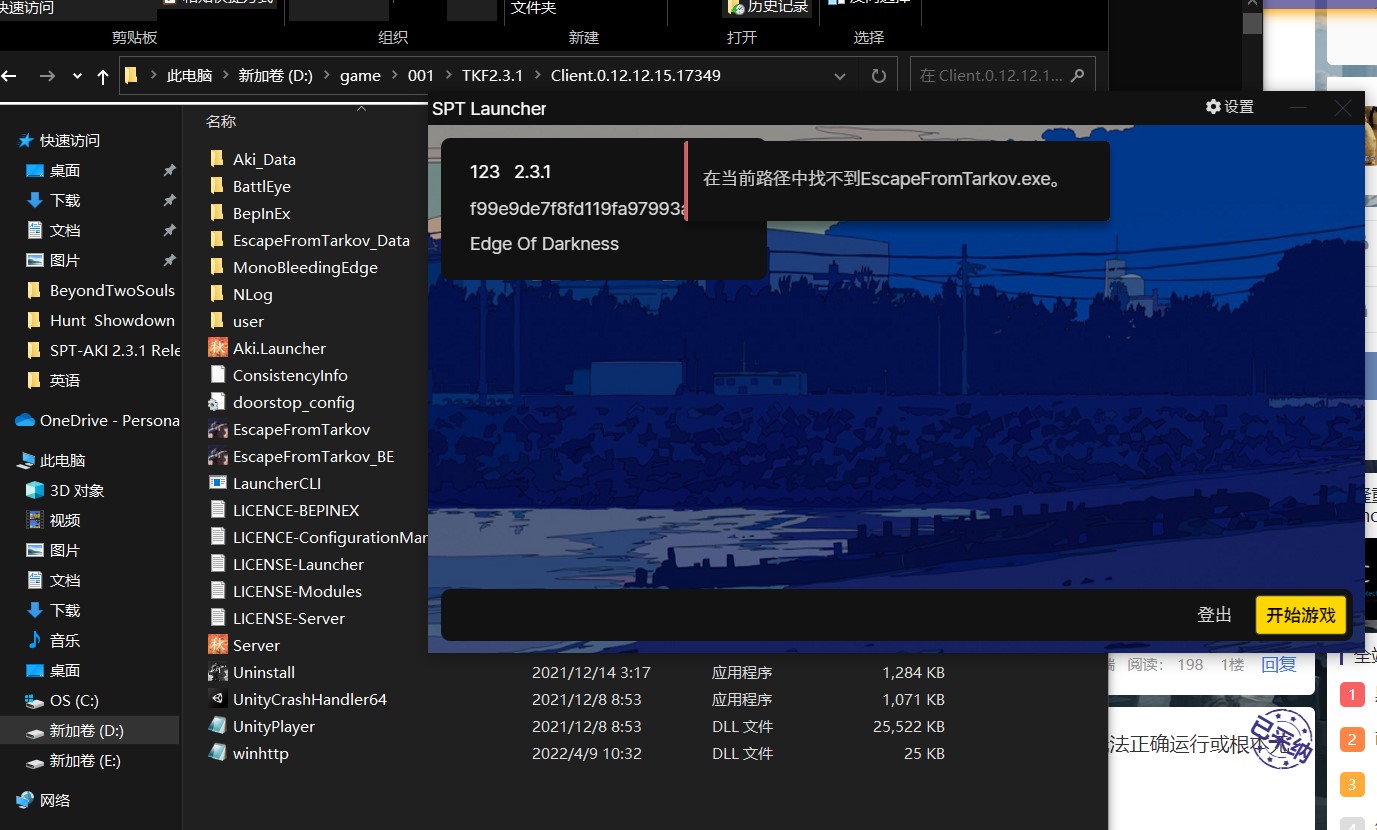
Task: Select the BepInEx folder icon
Action: (217, 213)
